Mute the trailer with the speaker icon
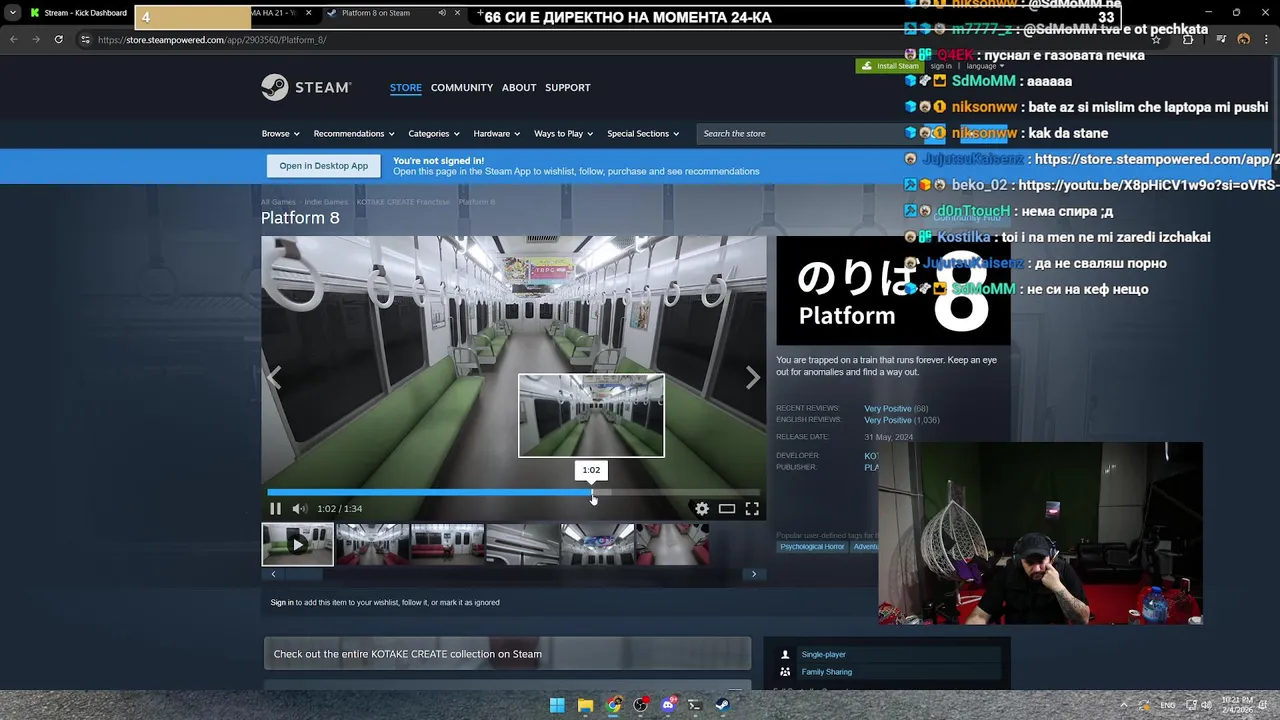Viewport: 1280px width, 720px height. point(299,509)
